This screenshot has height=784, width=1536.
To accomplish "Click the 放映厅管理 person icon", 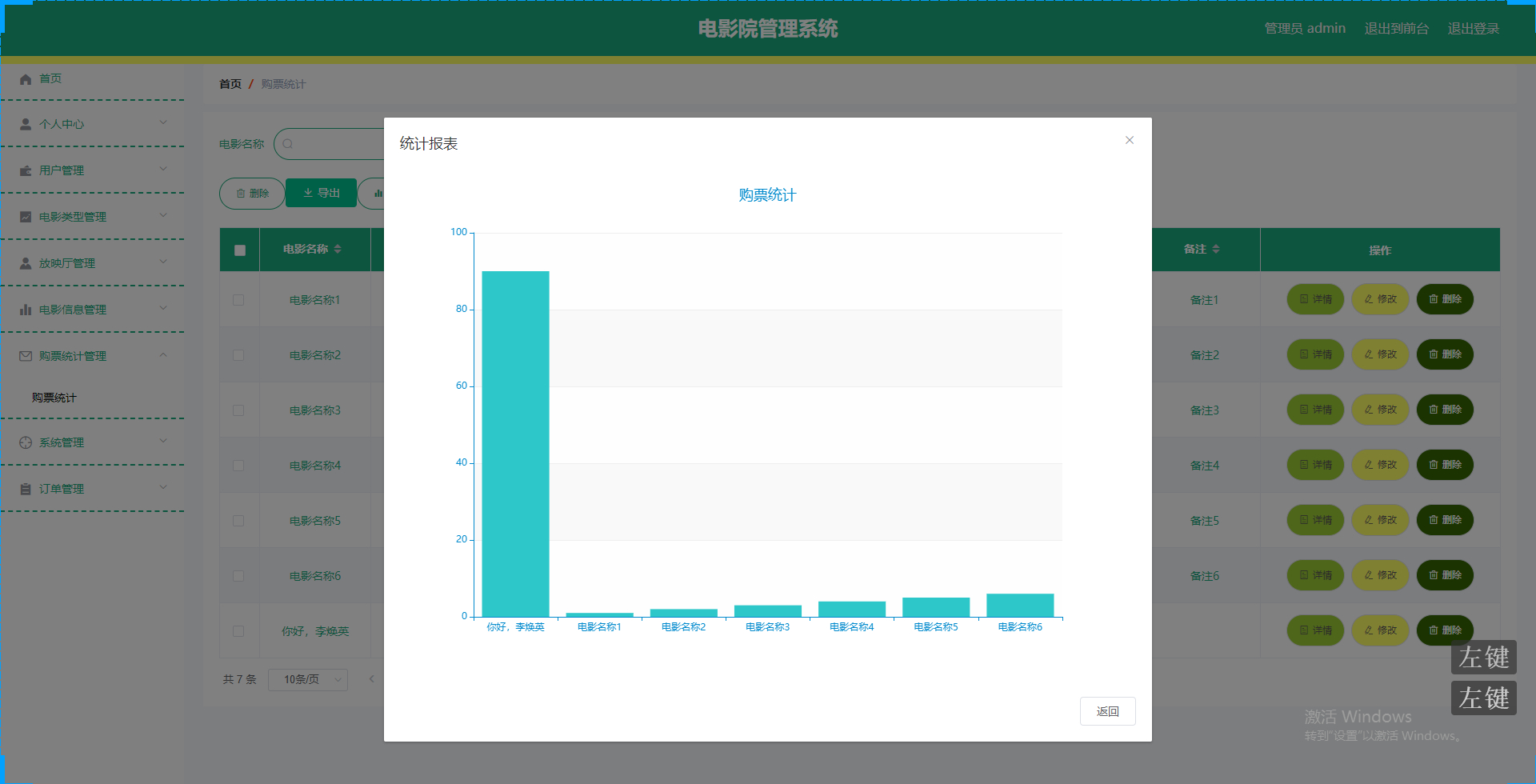I will point(26,263).
